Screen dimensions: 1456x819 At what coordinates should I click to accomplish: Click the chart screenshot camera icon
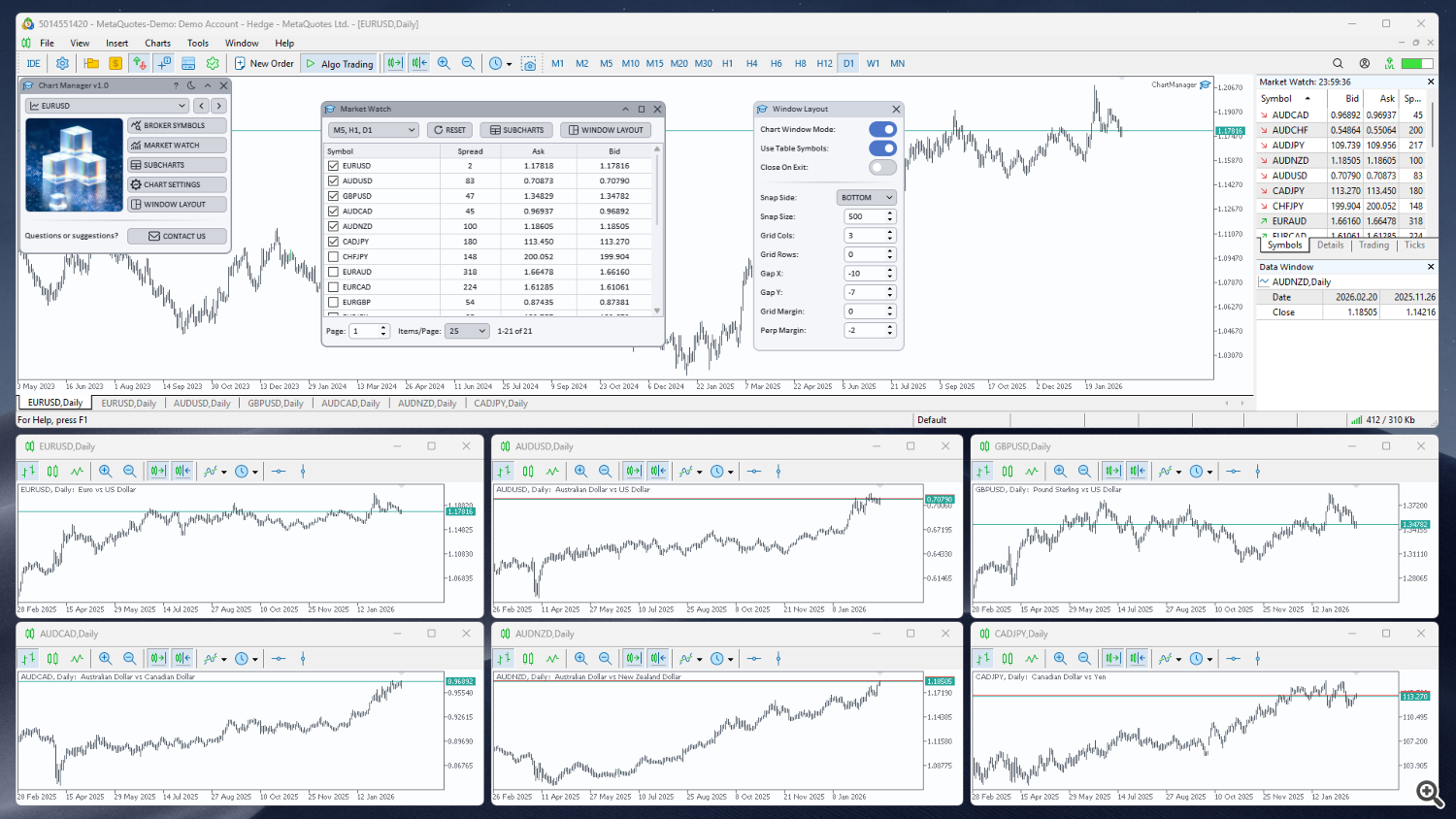529,63
